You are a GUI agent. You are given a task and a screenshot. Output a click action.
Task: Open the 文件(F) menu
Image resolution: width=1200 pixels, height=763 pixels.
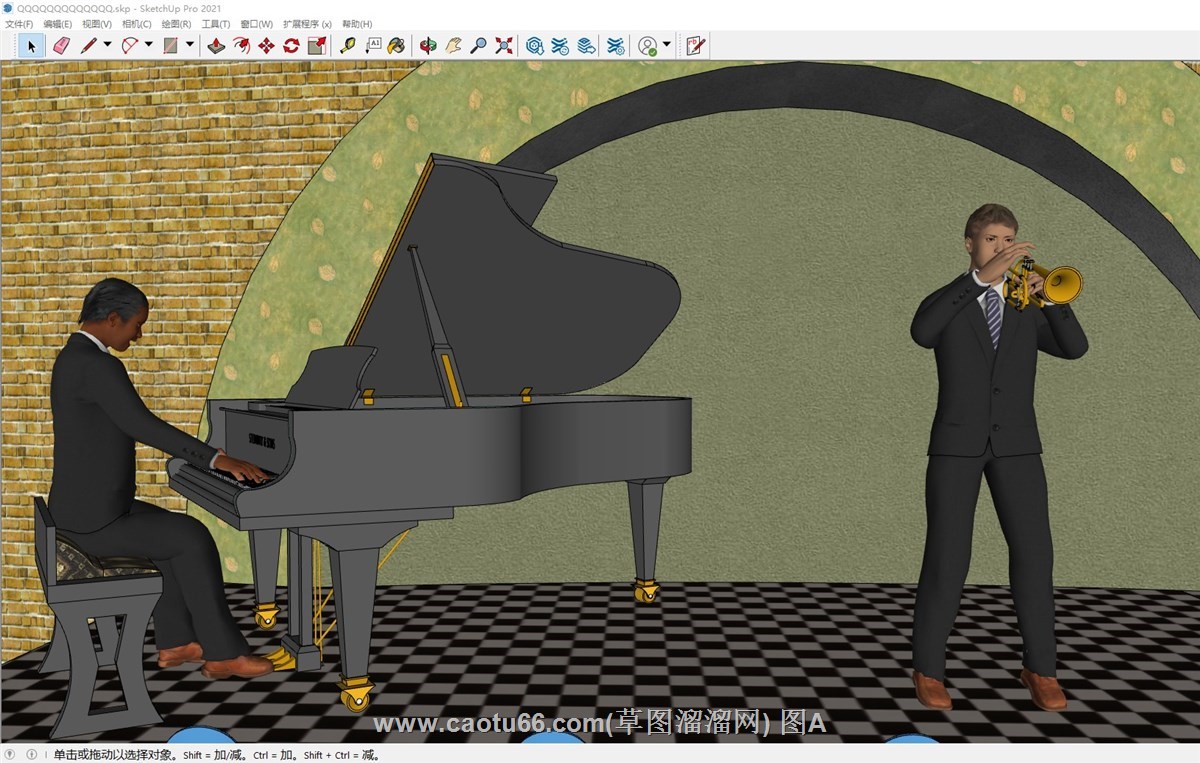point(19,24)
